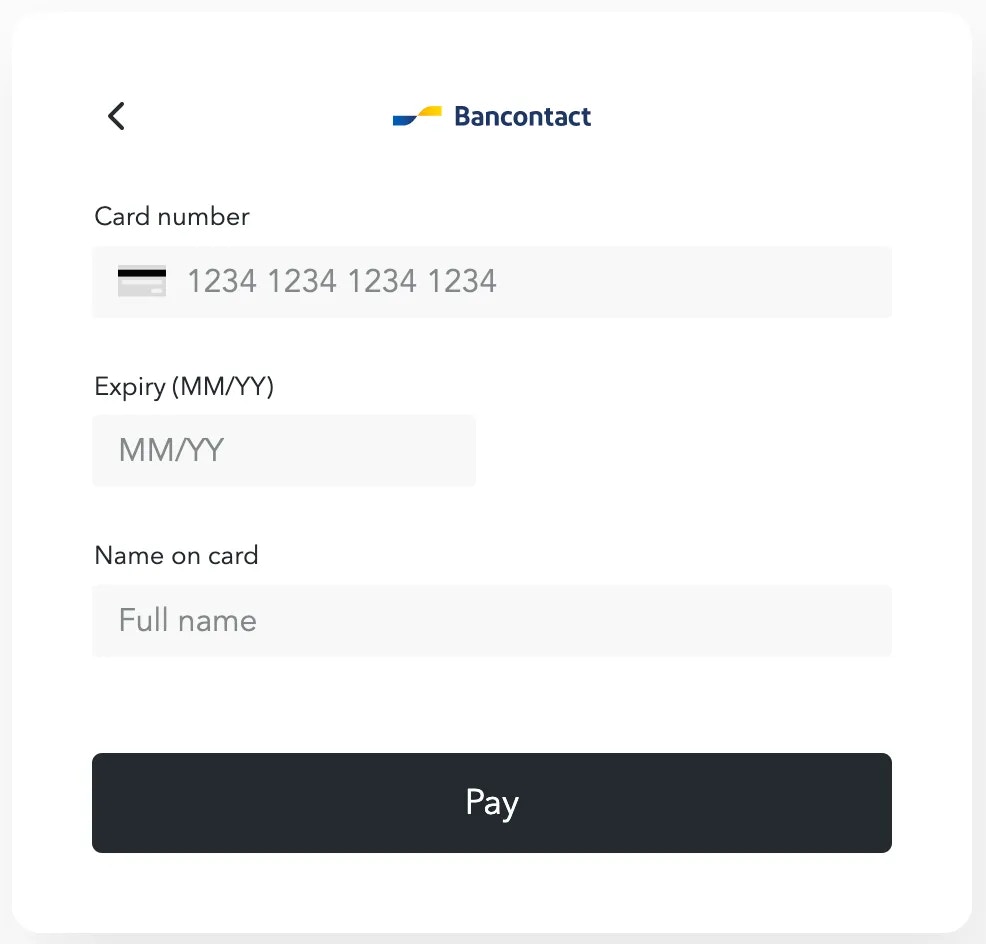Screen dimensions: 986x944
Task: Click the 1234 1234 1234 1234 placeholder
Action: [x=342, y=281]
